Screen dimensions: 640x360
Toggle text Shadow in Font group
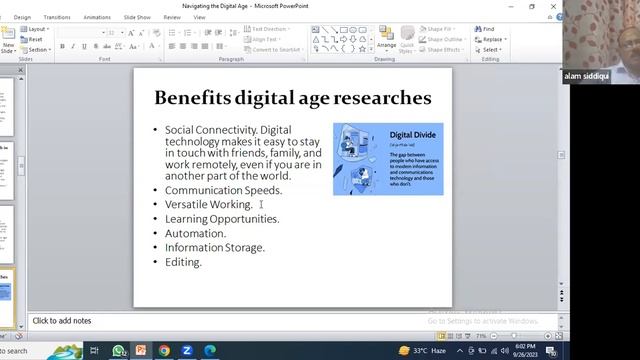pyautogui.click(x=96, y=47)
